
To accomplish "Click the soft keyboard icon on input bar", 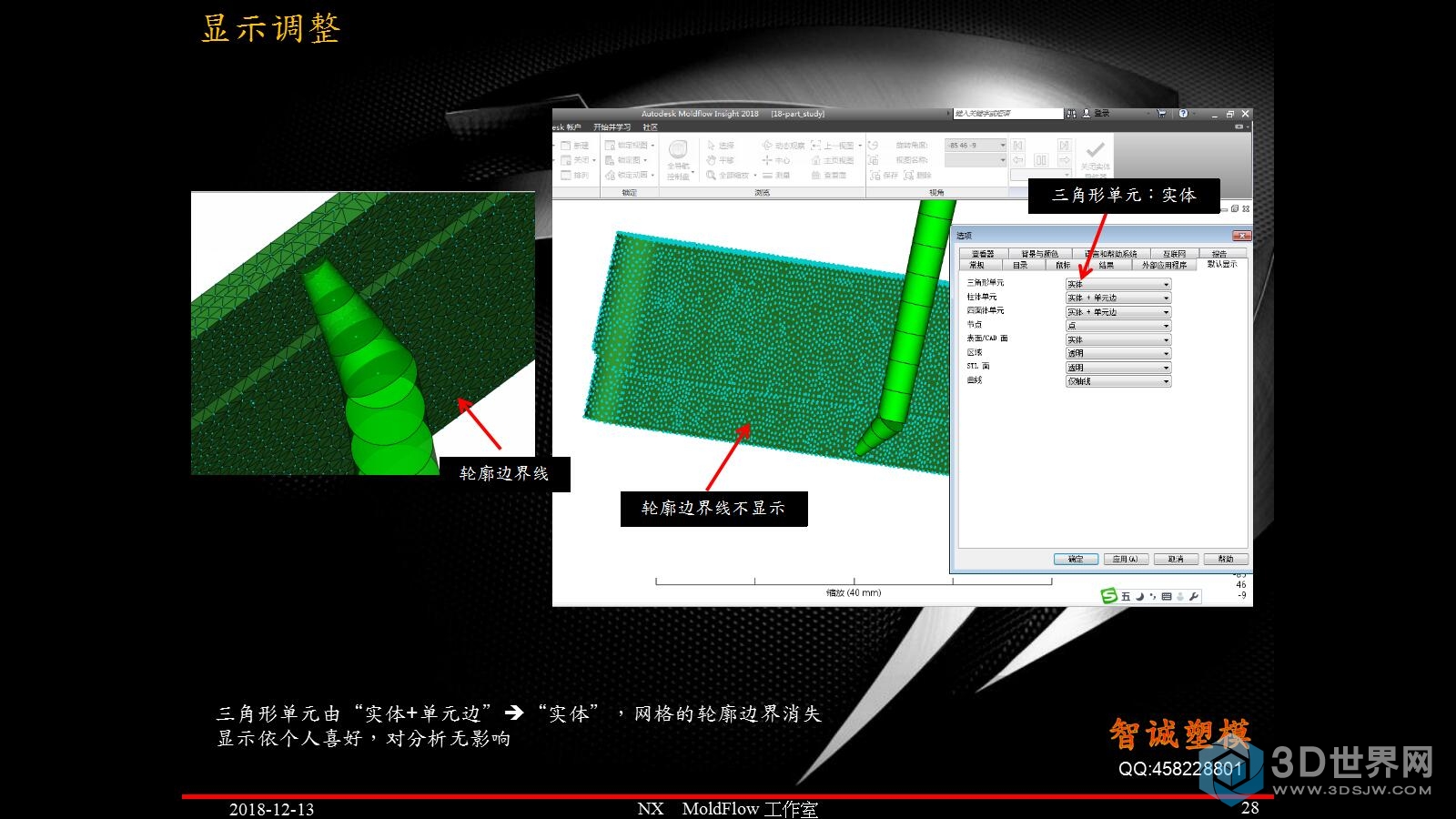I will point(1167,597).
